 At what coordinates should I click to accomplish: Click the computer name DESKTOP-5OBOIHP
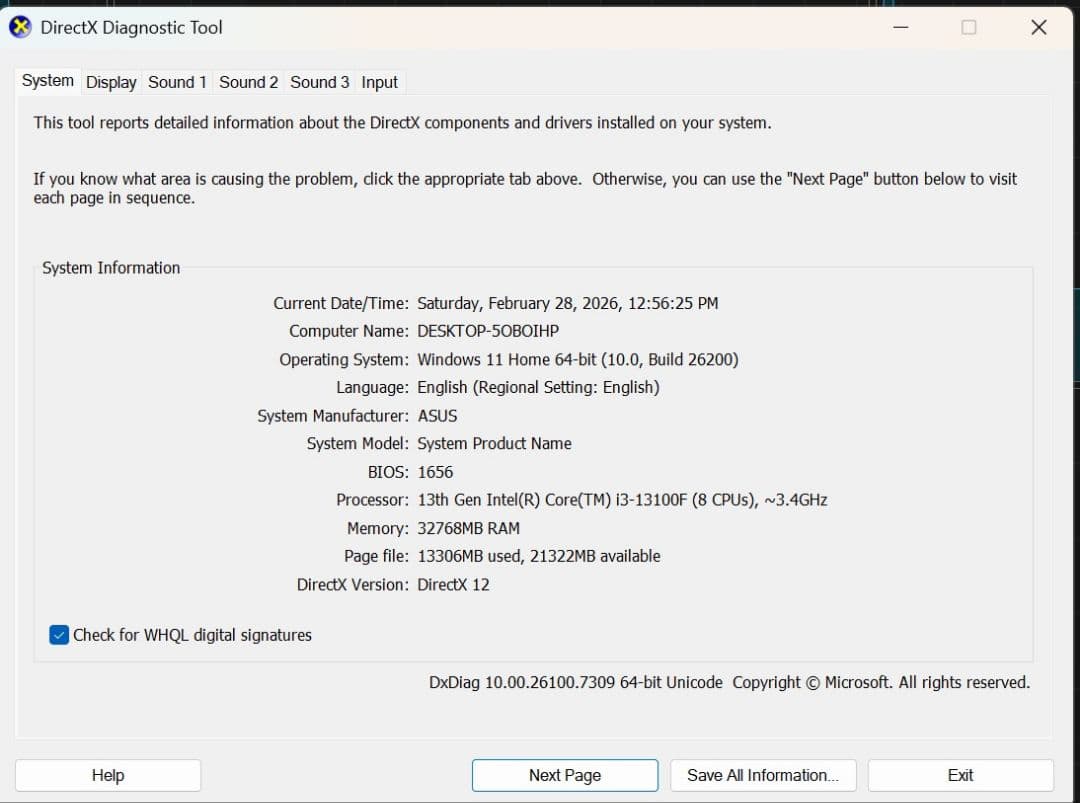coord(488,331)
